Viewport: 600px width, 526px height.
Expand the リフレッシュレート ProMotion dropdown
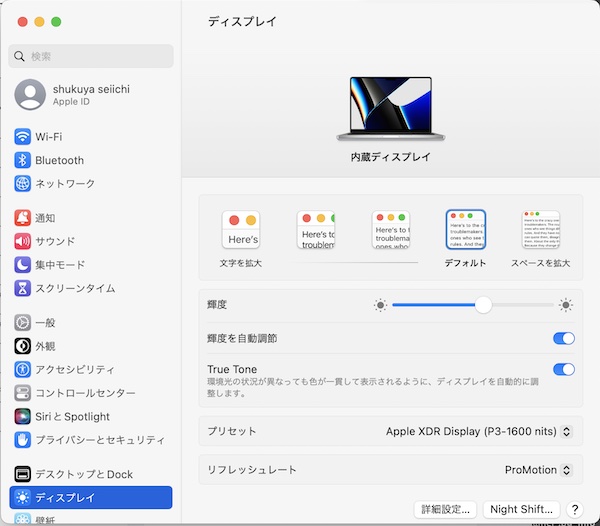tap(537, 469)
